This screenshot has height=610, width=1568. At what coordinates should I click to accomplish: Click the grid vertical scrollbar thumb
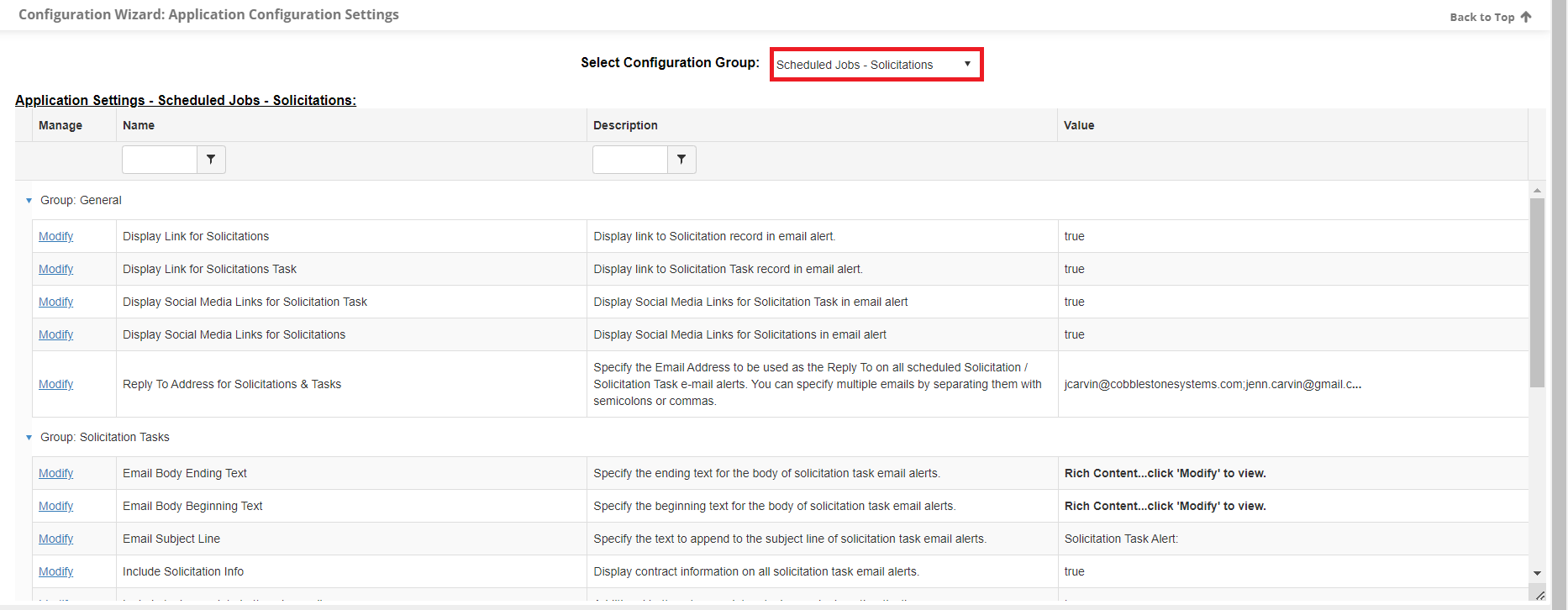click(1537, 292)
